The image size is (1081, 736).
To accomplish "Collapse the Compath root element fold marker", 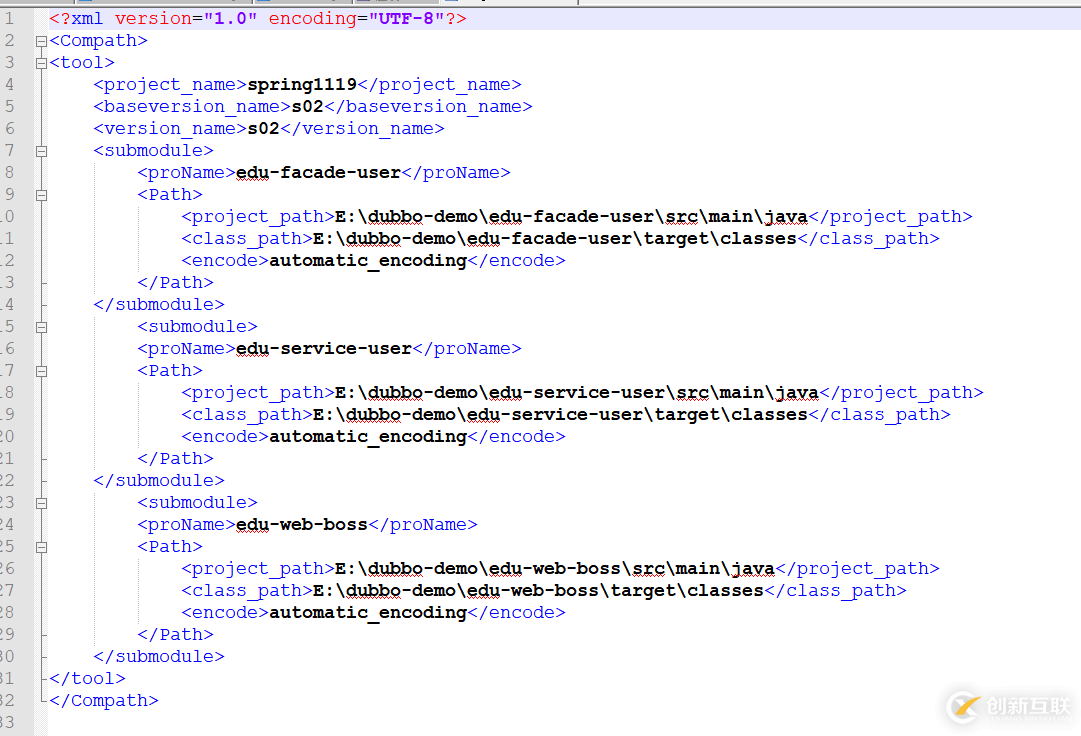I will coord(41,41).
